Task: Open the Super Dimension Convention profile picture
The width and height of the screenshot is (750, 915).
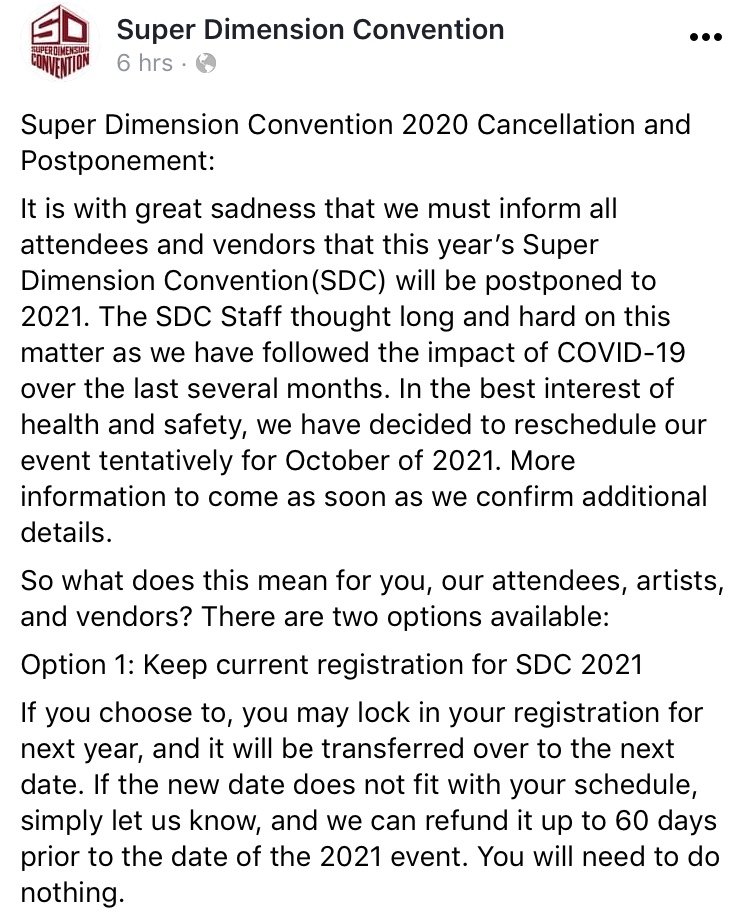Action: coord(60,42)
